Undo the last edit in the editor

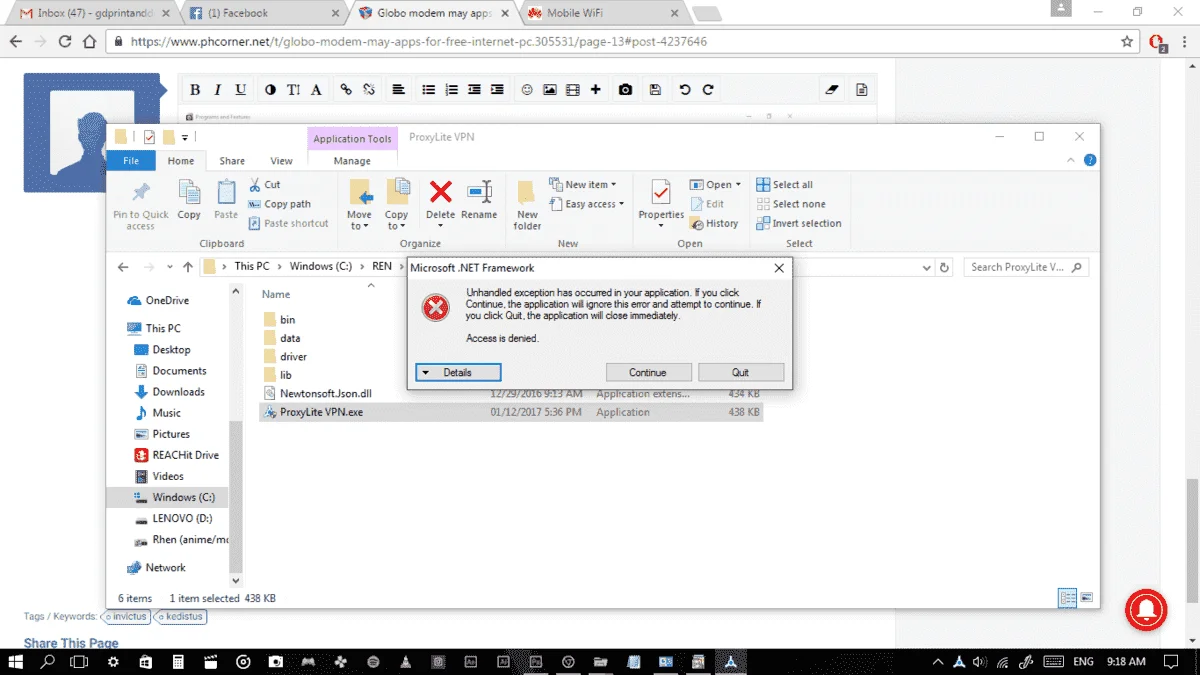pyautogui.click(x=685, y=89)
